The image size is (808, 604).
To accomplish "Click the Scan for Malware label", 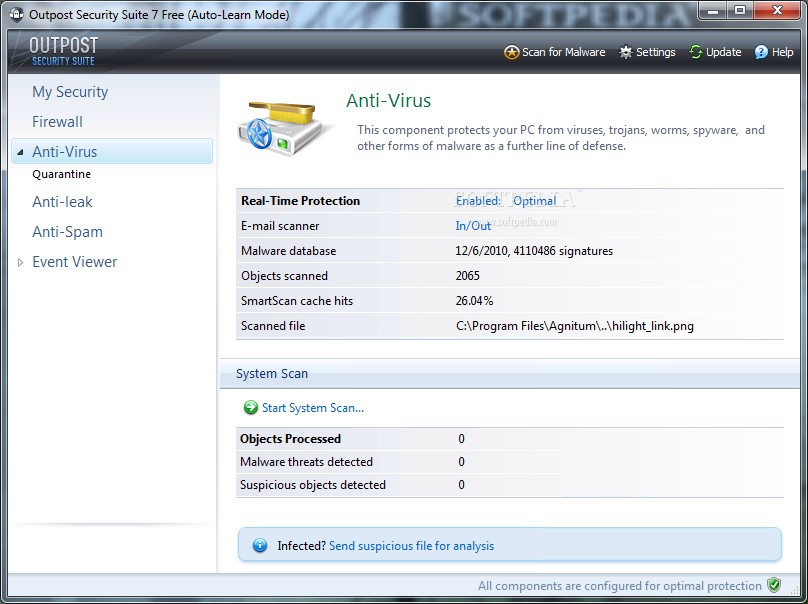I will point(564,52).
